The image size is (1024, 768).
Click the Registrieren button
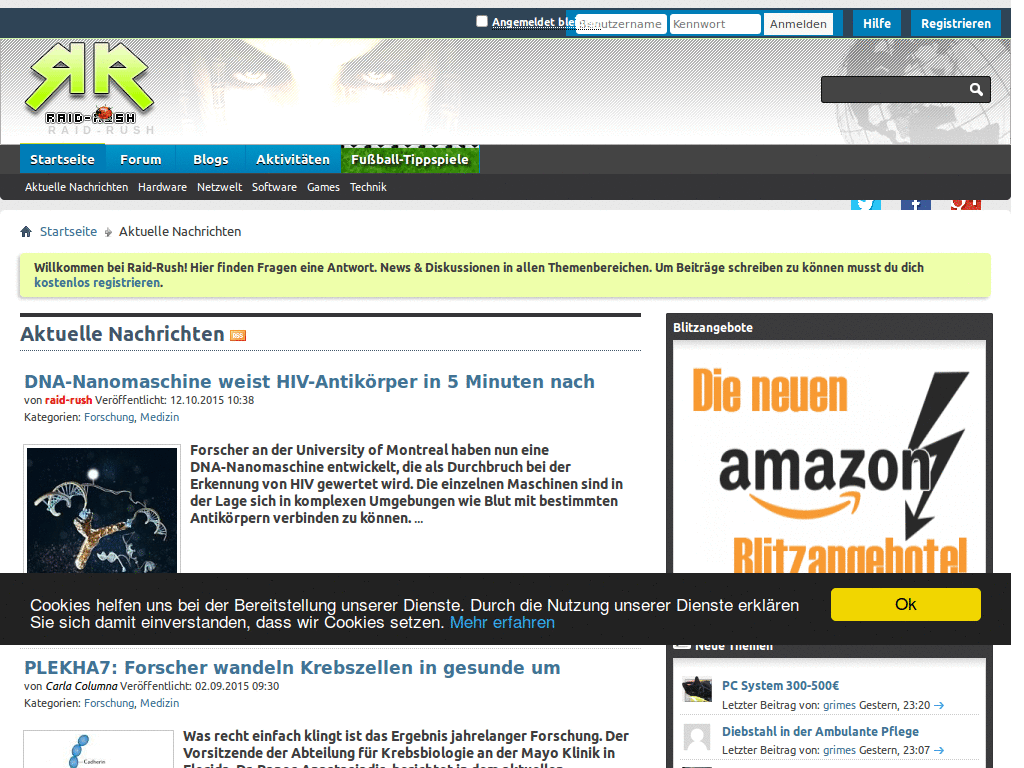pyautogui.click(x=955, y=24)
